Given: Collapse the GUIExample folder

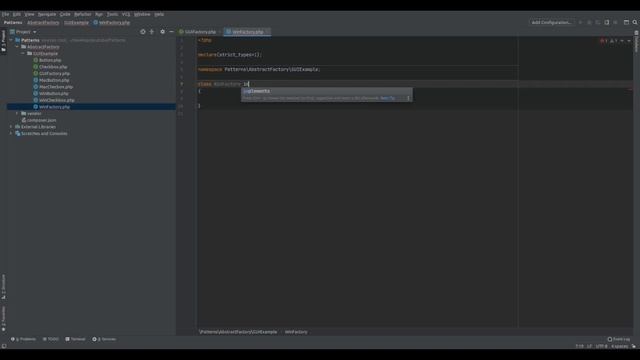Looking at the screenshot, I should (x=23, y=53).
